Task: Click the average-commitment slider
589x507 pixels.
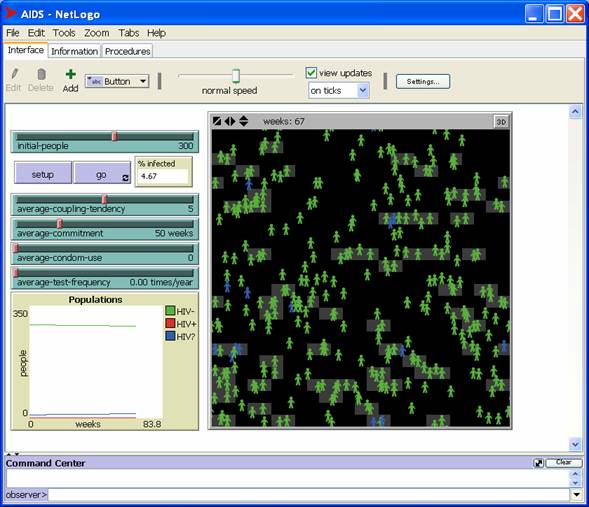Action: click(105, 229)
